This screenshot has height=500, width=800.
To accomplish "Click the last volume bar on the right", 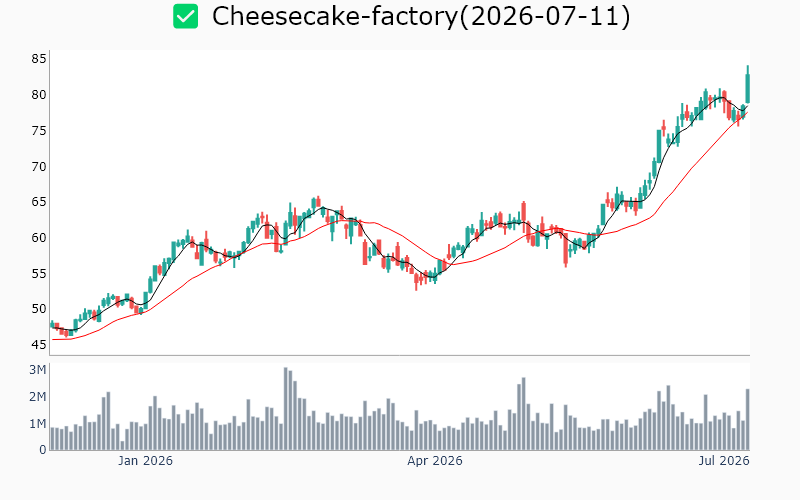I will [747, 419].
